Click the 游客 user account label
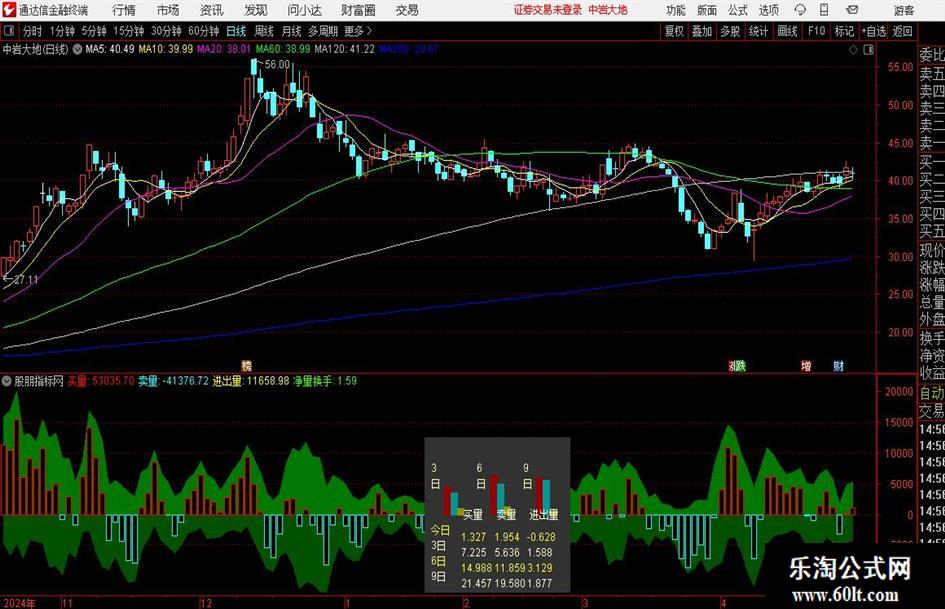The width and height of the screenshot is (945, 609). click(x=903, y=10)
